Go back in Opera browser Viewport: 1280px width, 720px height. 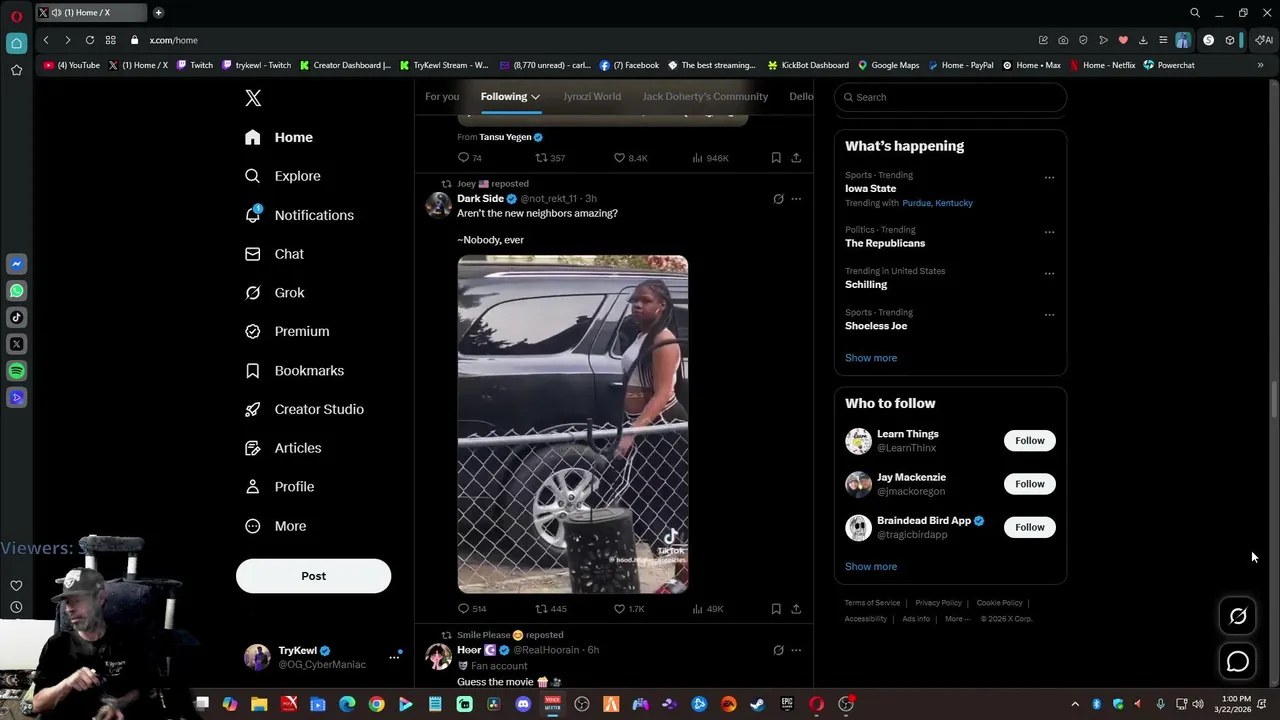coord(46,40)
